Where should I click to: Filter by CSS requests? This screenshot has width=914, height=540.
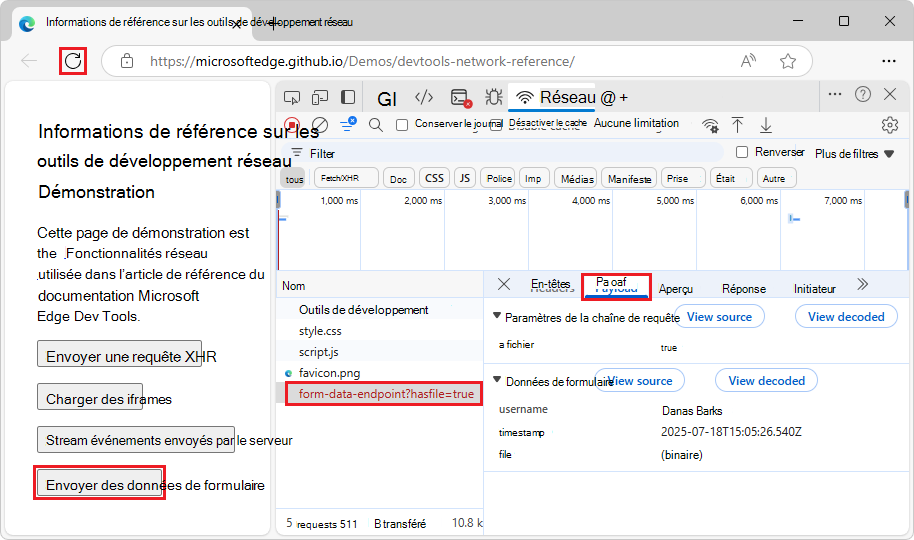tap(434, 178)
